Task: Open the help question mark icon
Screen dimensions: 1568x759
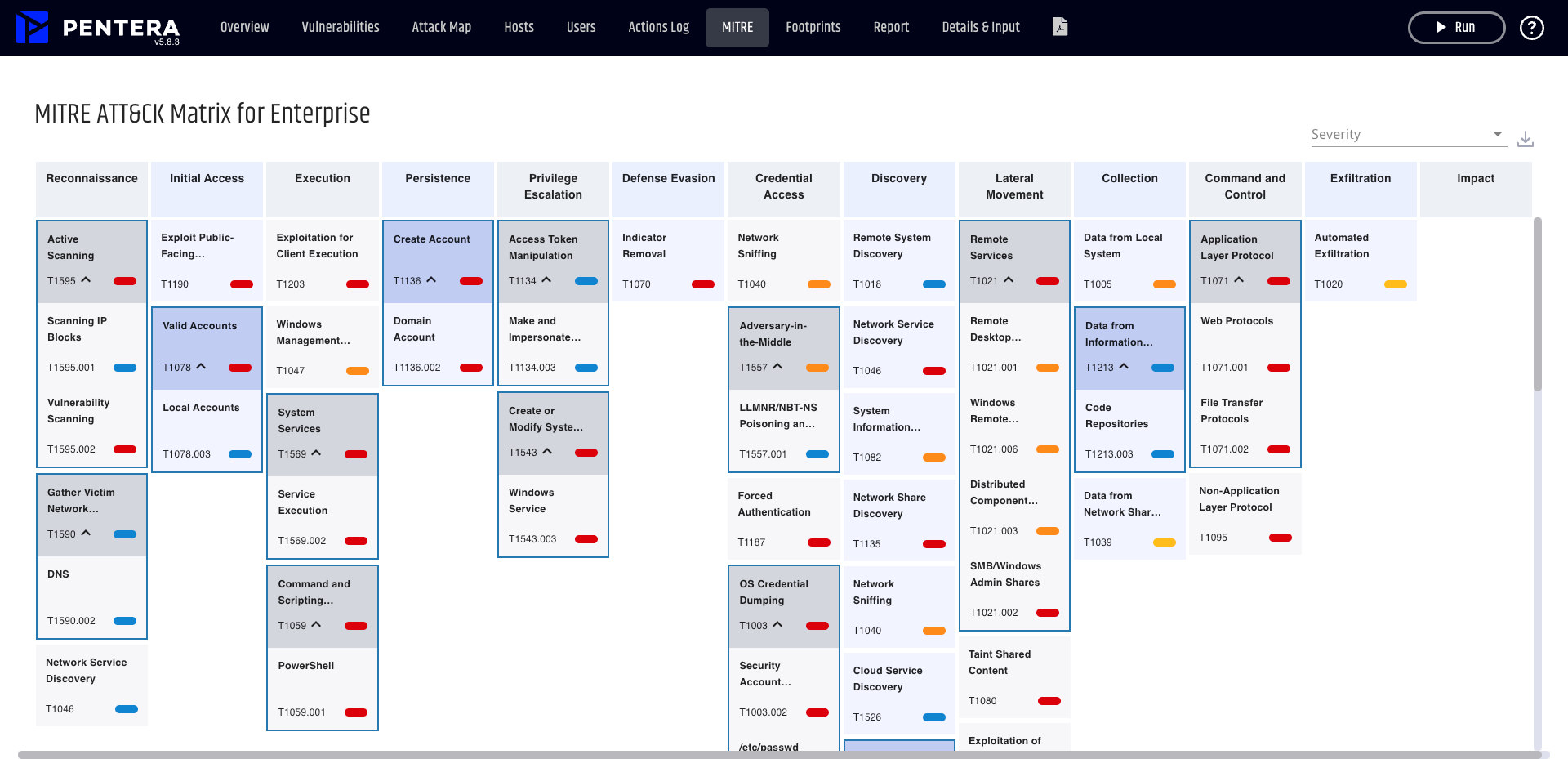Action: pyautogui.click(x=1531, y=28)
